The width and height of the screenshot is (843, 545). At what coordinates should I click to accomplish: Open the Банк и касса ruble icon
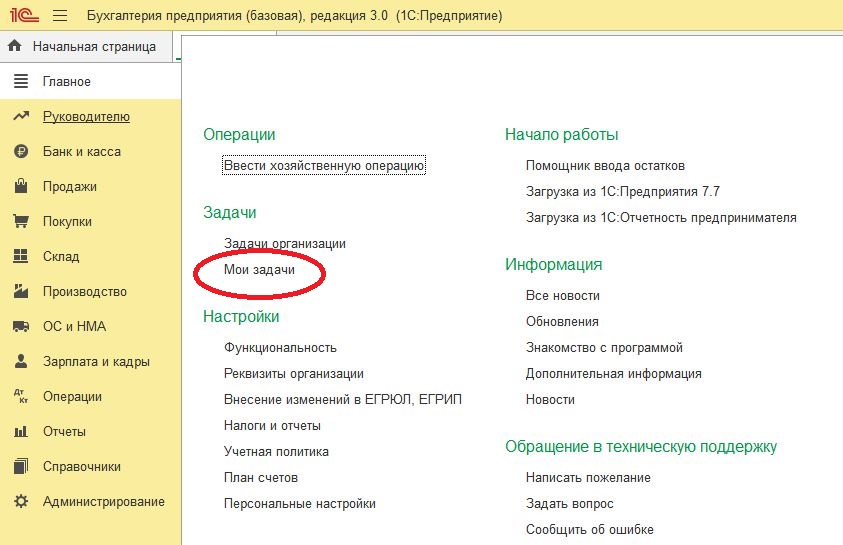click(21, 152)
